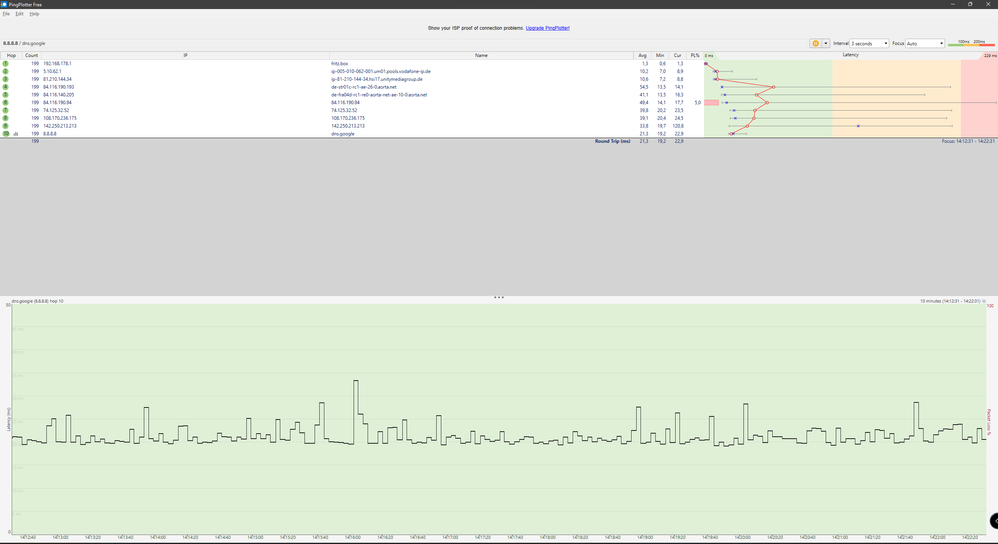Click the Upgrade PingPlotter! link
The height and width of the screenshot is (544, 998).
tap(547, 28)
